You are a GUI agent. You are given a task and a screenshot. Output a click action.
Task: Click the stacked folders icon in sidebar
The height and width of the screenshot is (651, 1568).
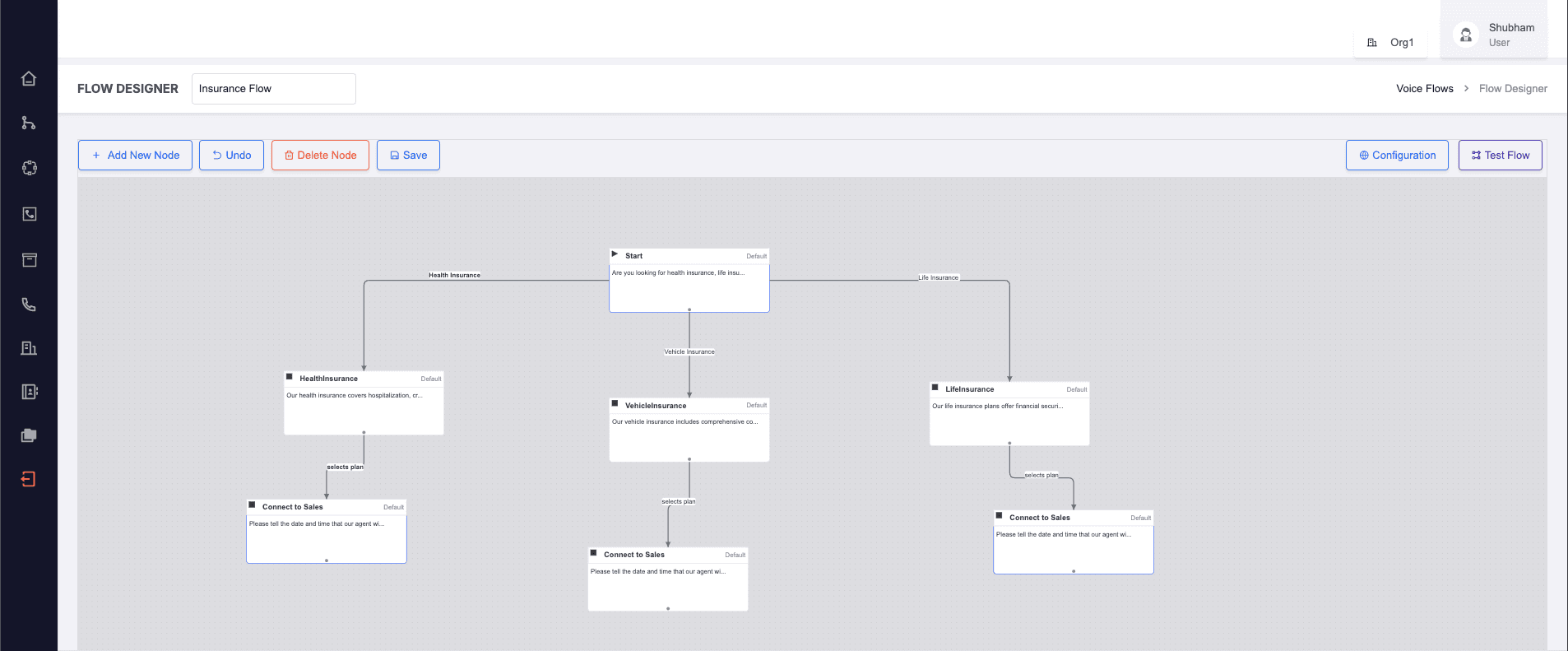(x=29, y=435)
